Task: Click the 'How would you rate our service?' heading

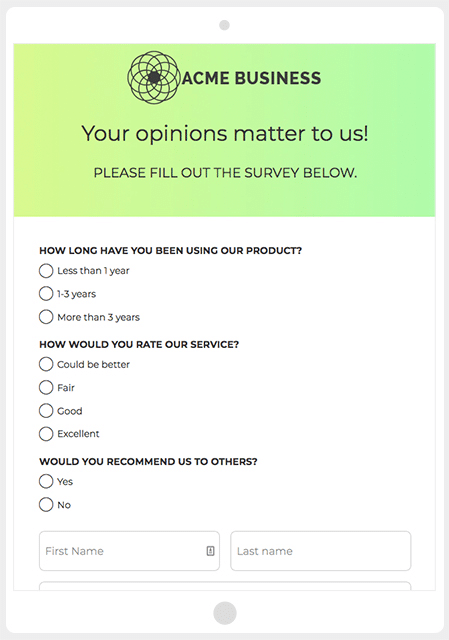Action: (x=139, y=344)
